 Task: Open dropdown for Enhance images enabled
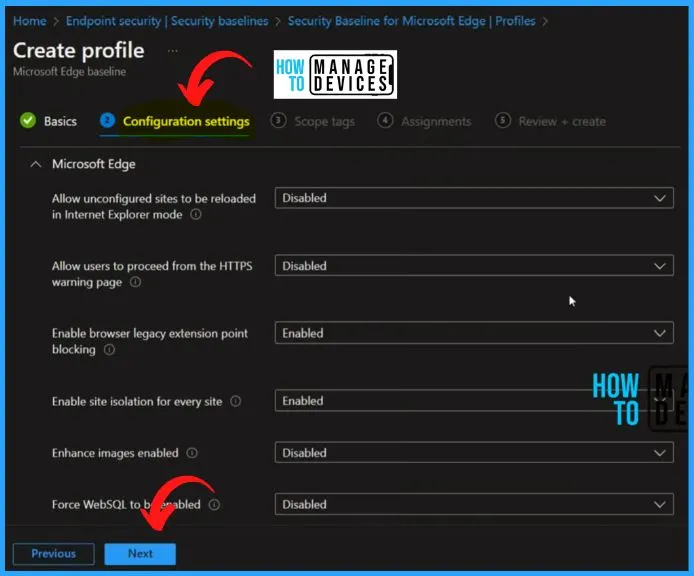[474, 452]
